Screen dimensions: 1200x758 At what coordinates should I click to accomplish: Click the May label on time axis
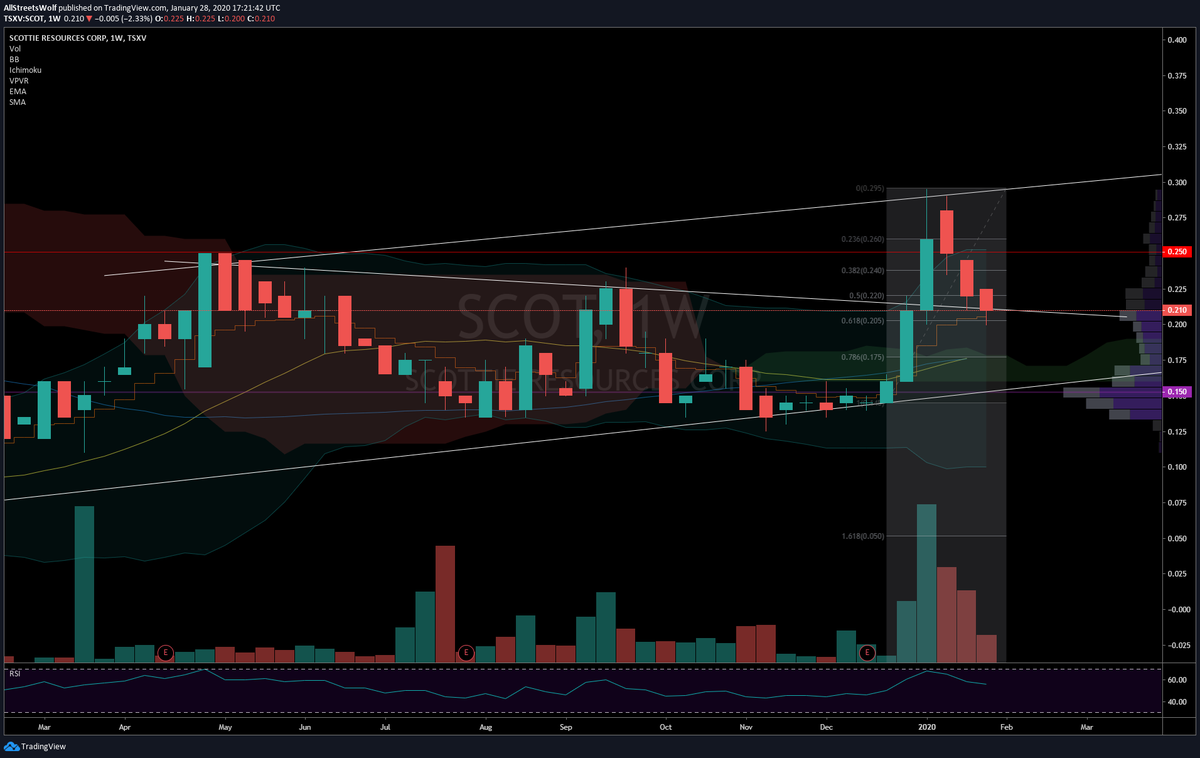(225, 727)
